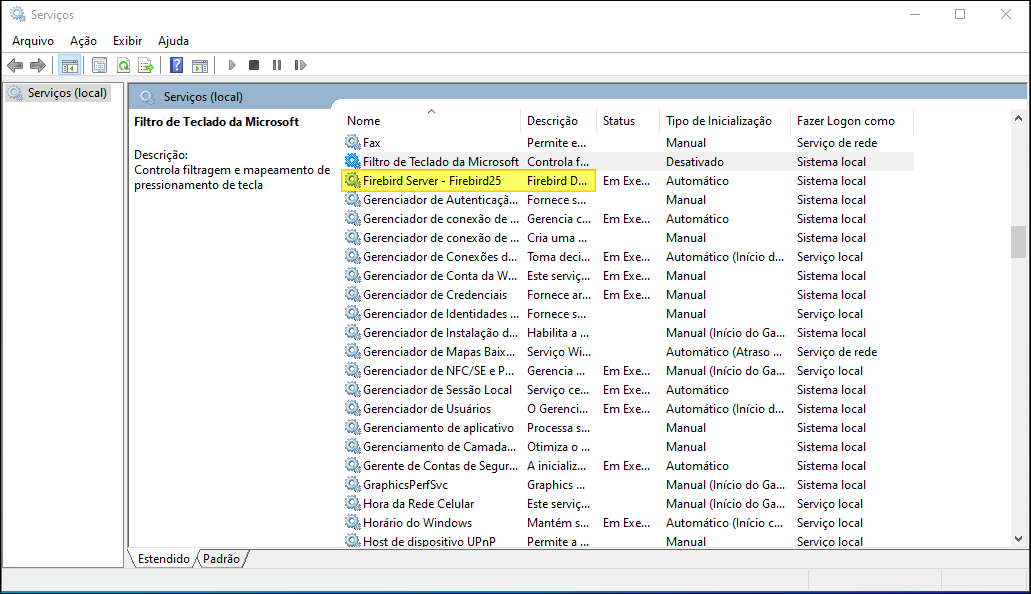Select the GraphicsPerfSvc service
Viewport: 1031px width, 594px height.
pos(628,485)
